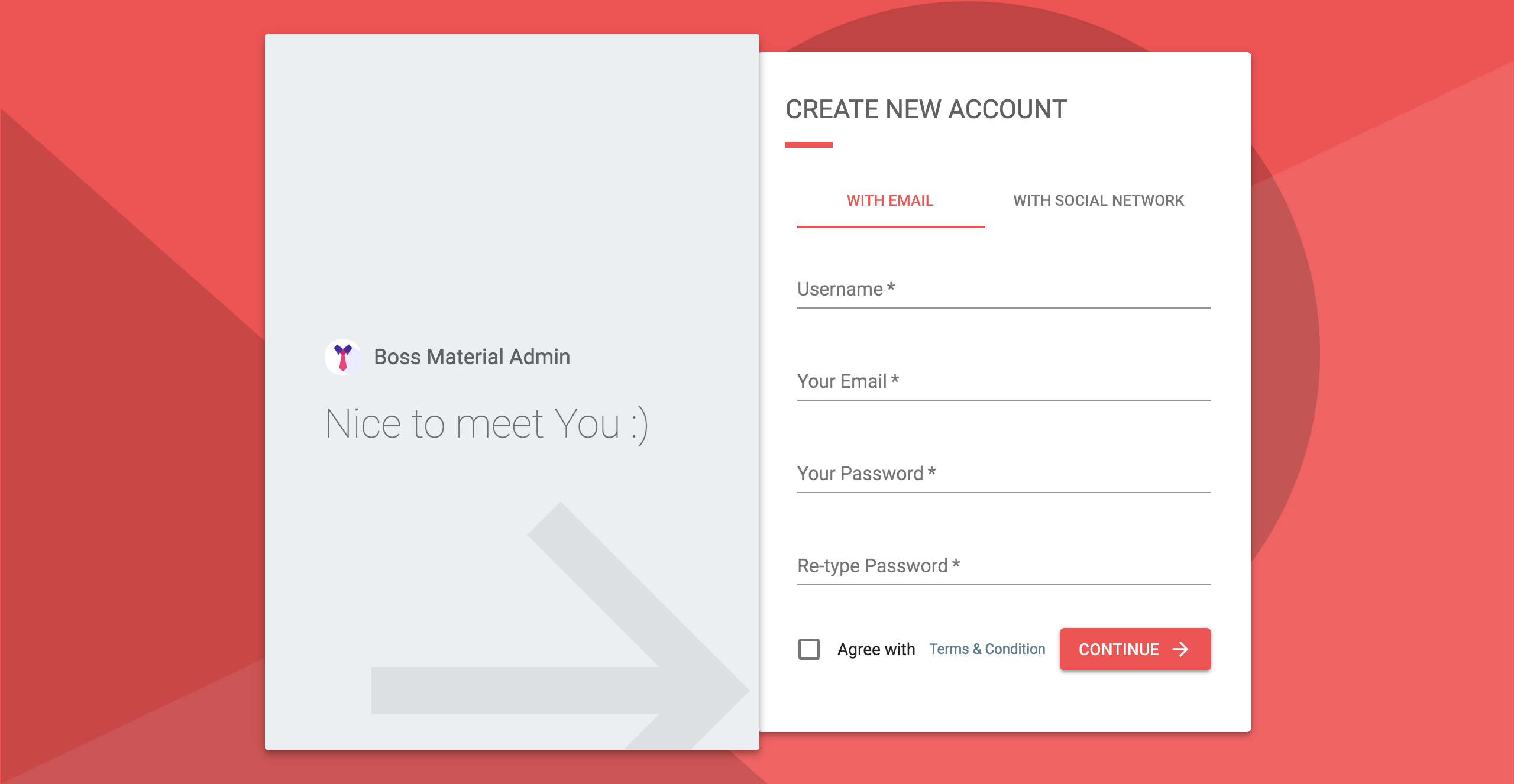
Task: Click the Boss Material Admin tie logo
Action: (x=343, y=357)
